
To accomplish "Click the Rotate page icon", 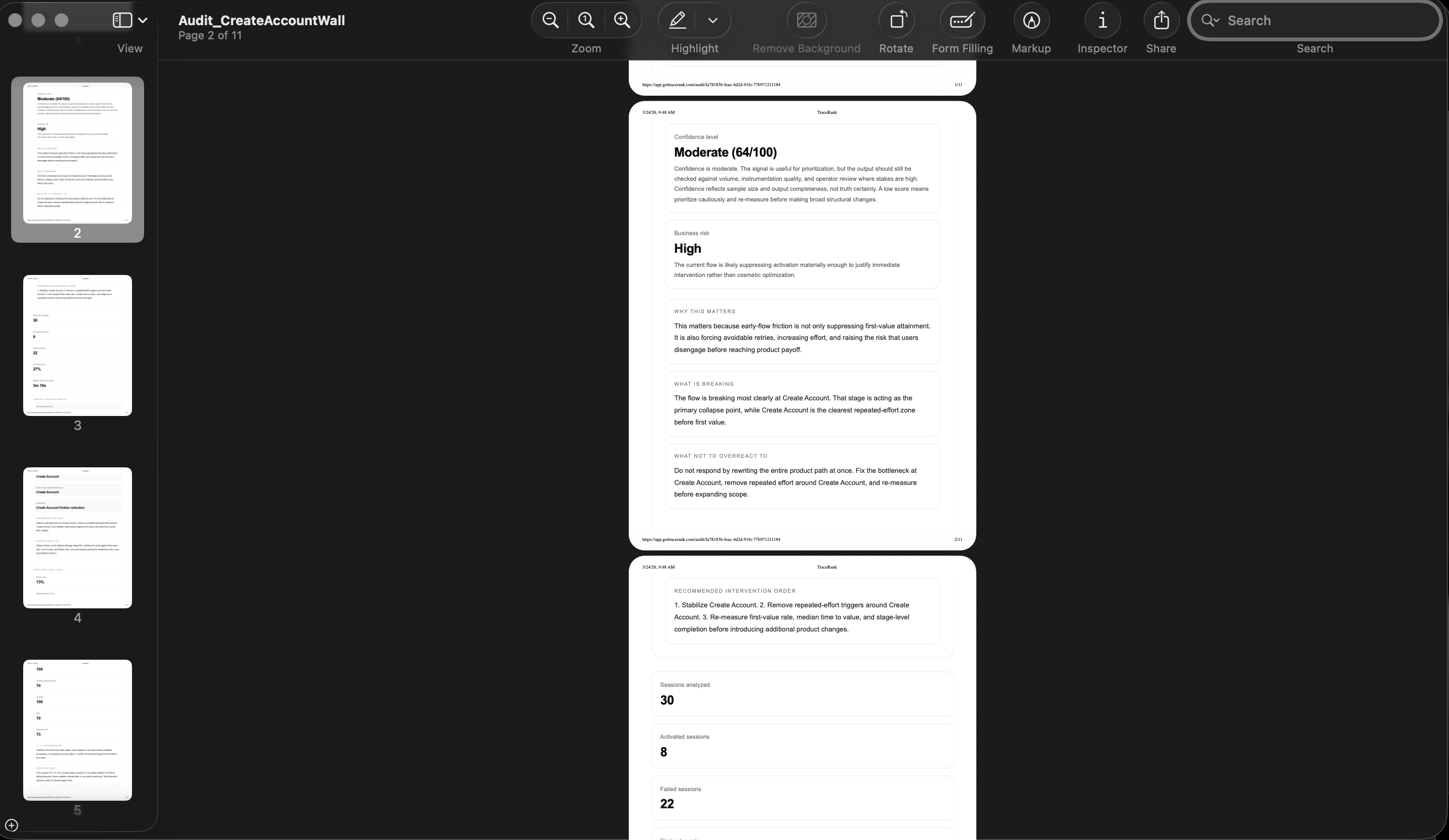I will (896, 21).
